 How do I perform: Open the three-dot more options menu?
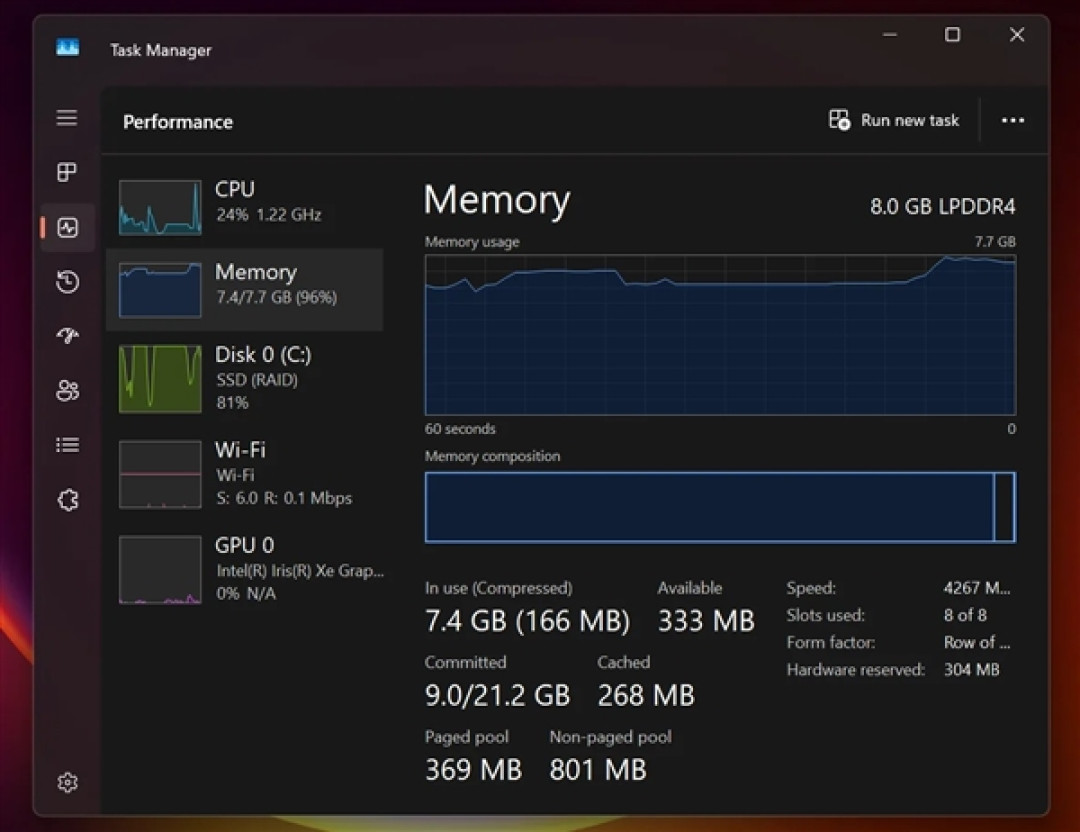[1012, 121]
